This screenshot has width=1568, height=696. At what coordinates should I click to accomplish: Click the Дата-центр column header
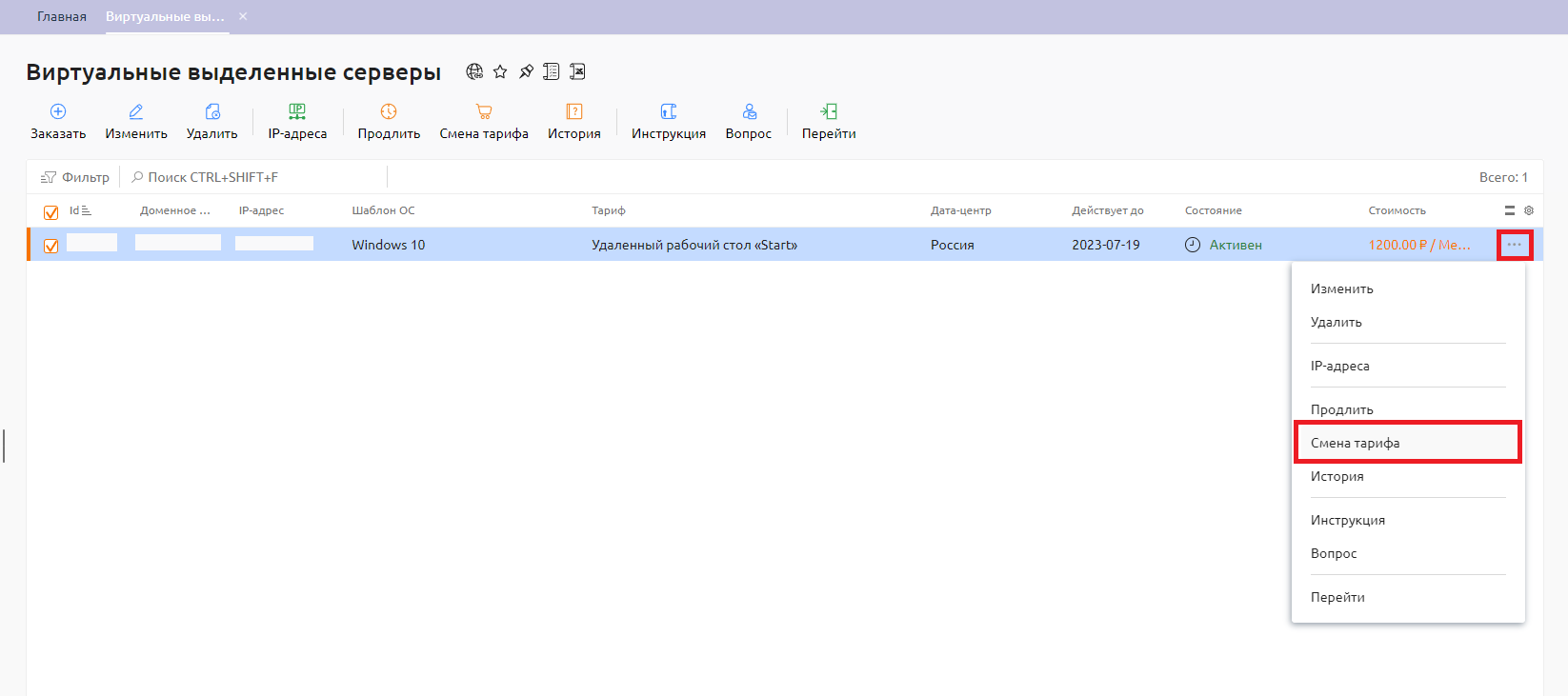pyautogui.click(x=960, y=210)
